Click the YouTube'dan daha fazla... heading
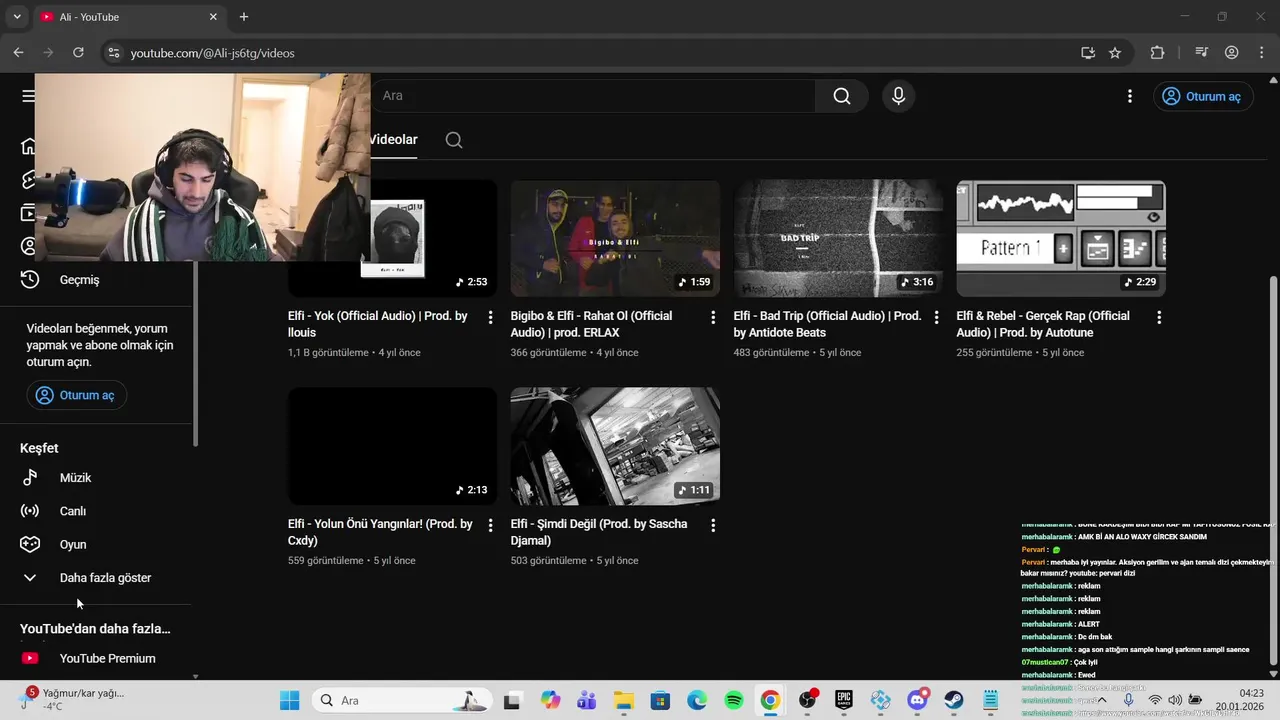Screen dimensions: 1280x720 coord(95,629)
